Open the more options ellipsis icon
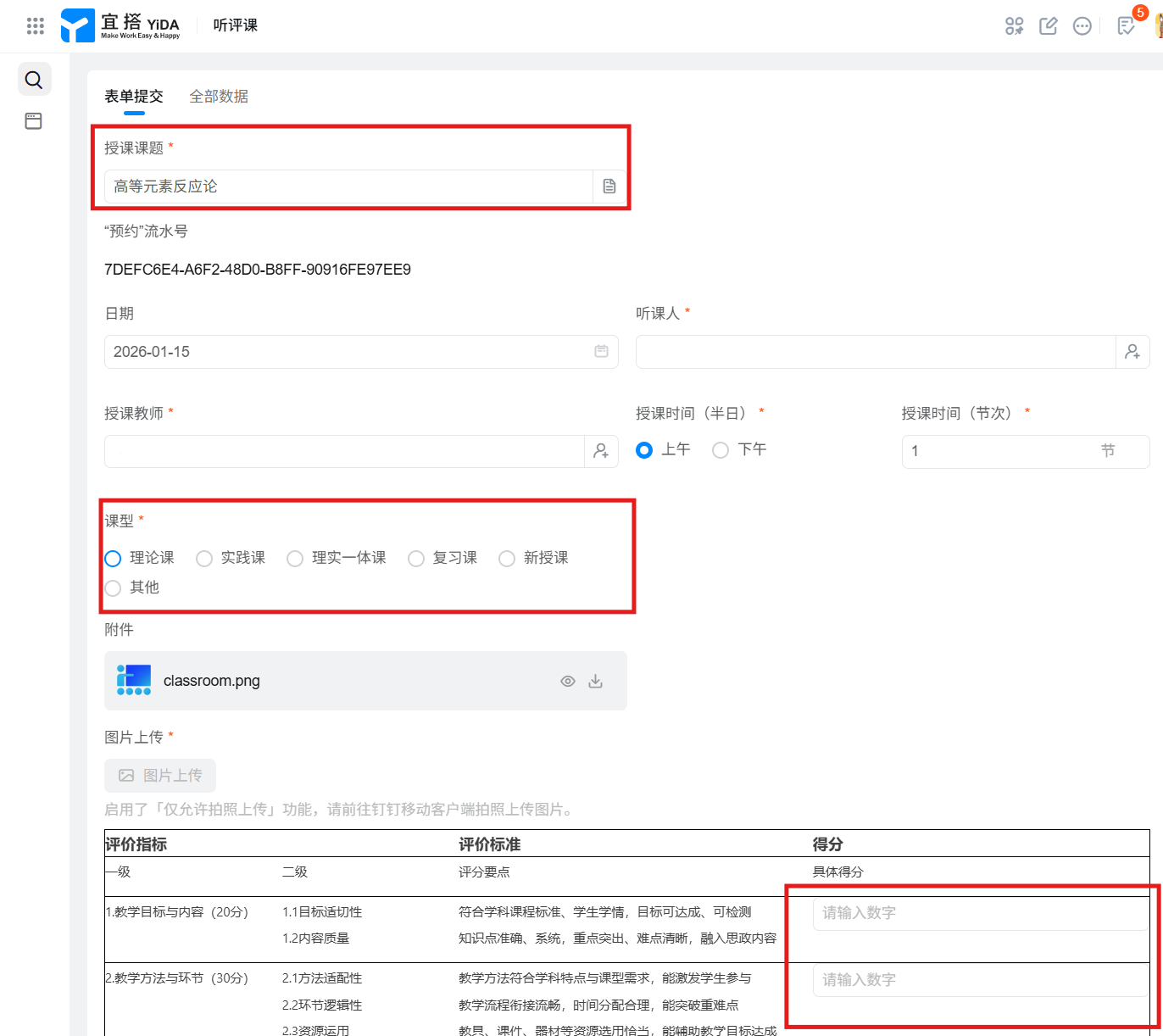 1082,25
